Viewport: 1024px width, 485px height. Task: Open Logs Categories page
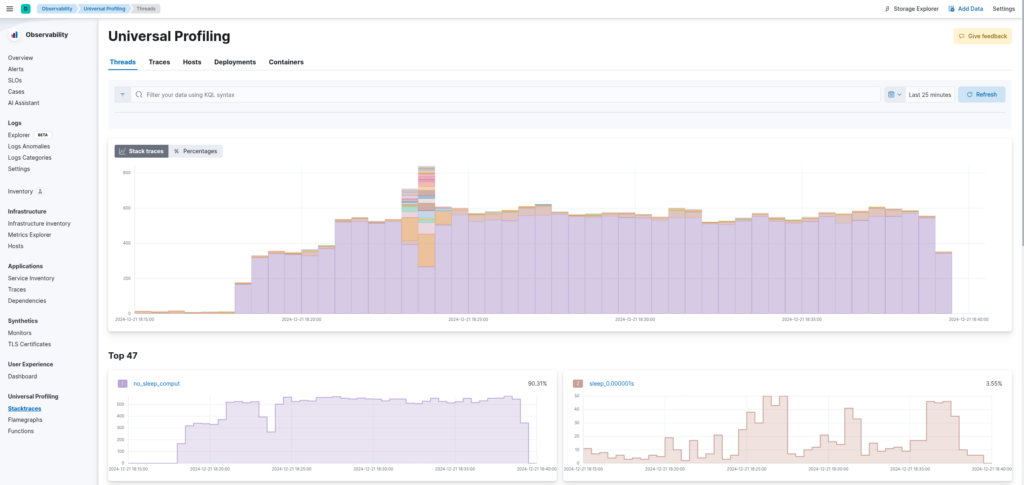tap(29, 157)
